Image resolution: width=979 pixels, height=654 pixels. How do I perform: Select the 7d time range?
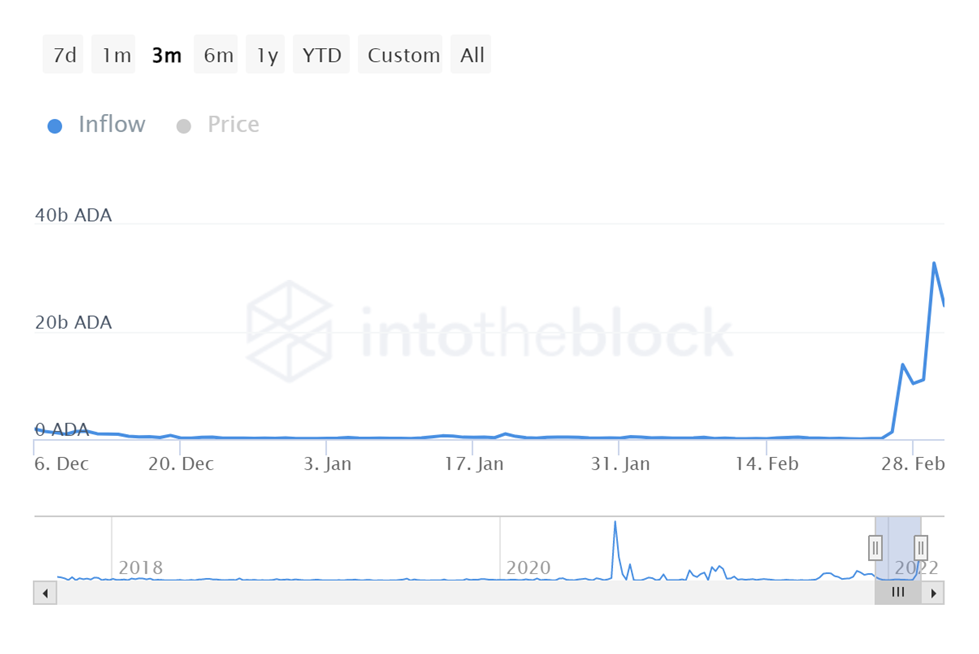[63, 54]
